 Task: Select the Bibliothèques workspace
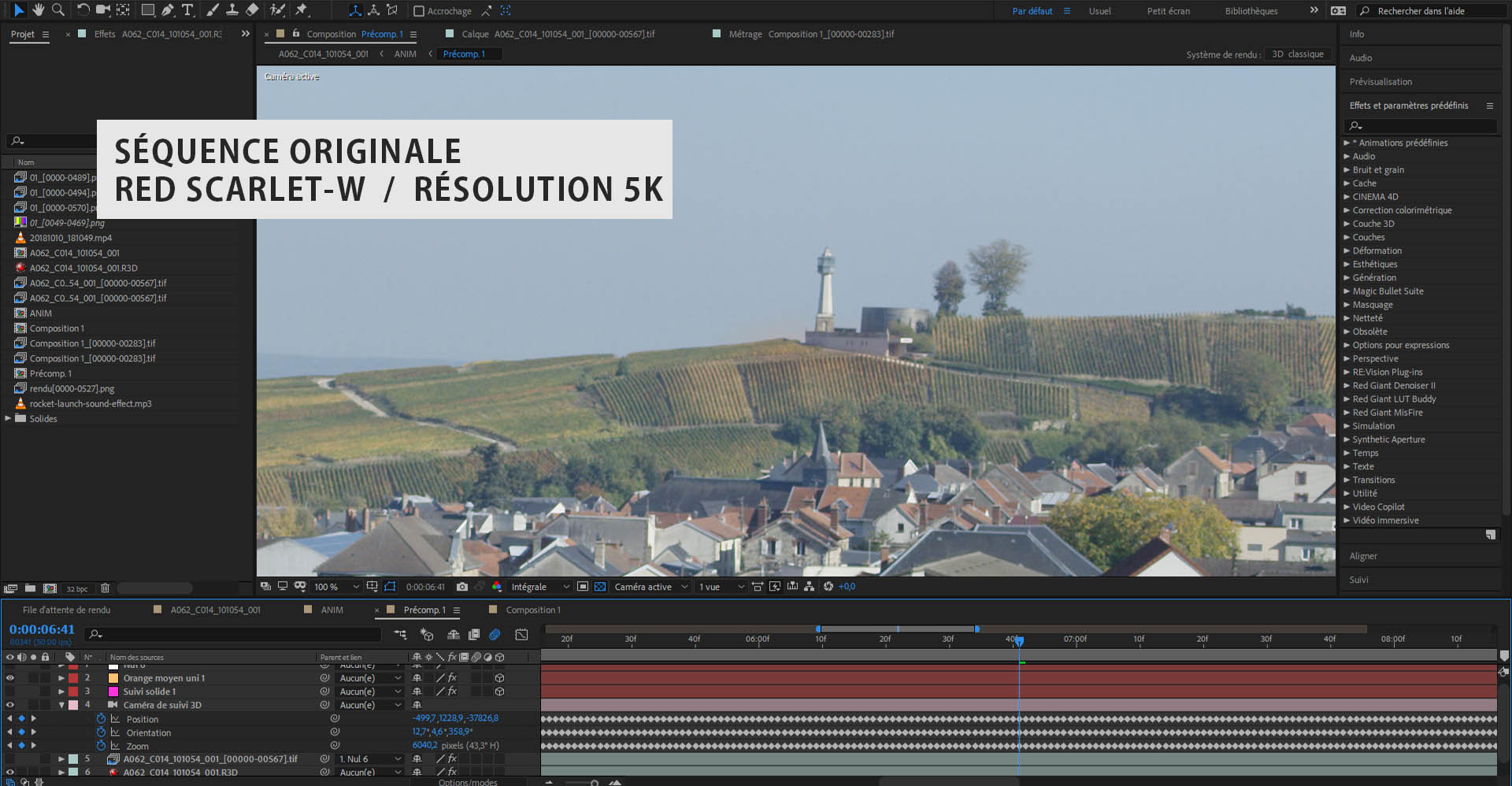[x=1251, y=11]
